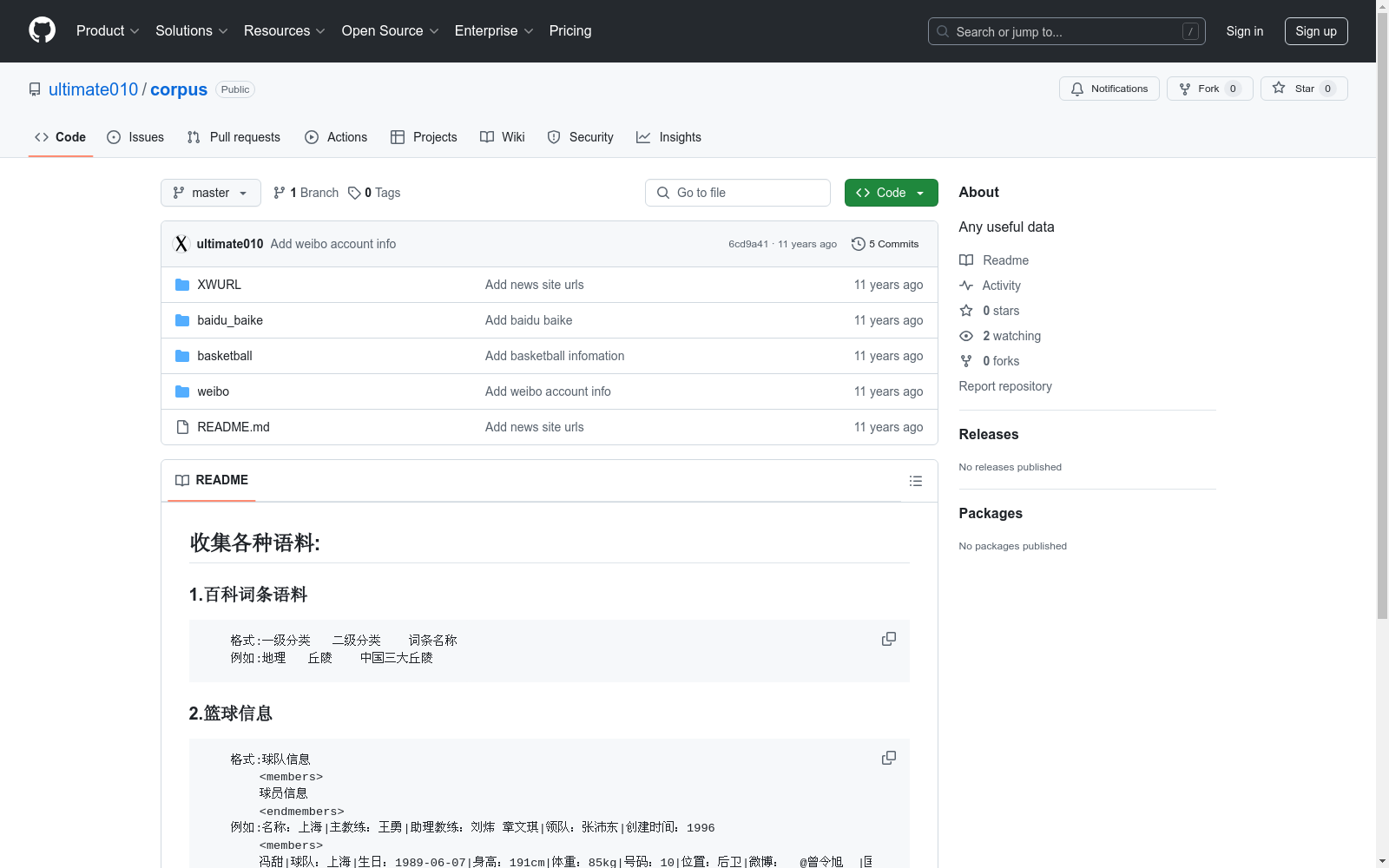This screenshot has width=1389, height=868.
Task: Open the Wiki tab
Action: 503,137
